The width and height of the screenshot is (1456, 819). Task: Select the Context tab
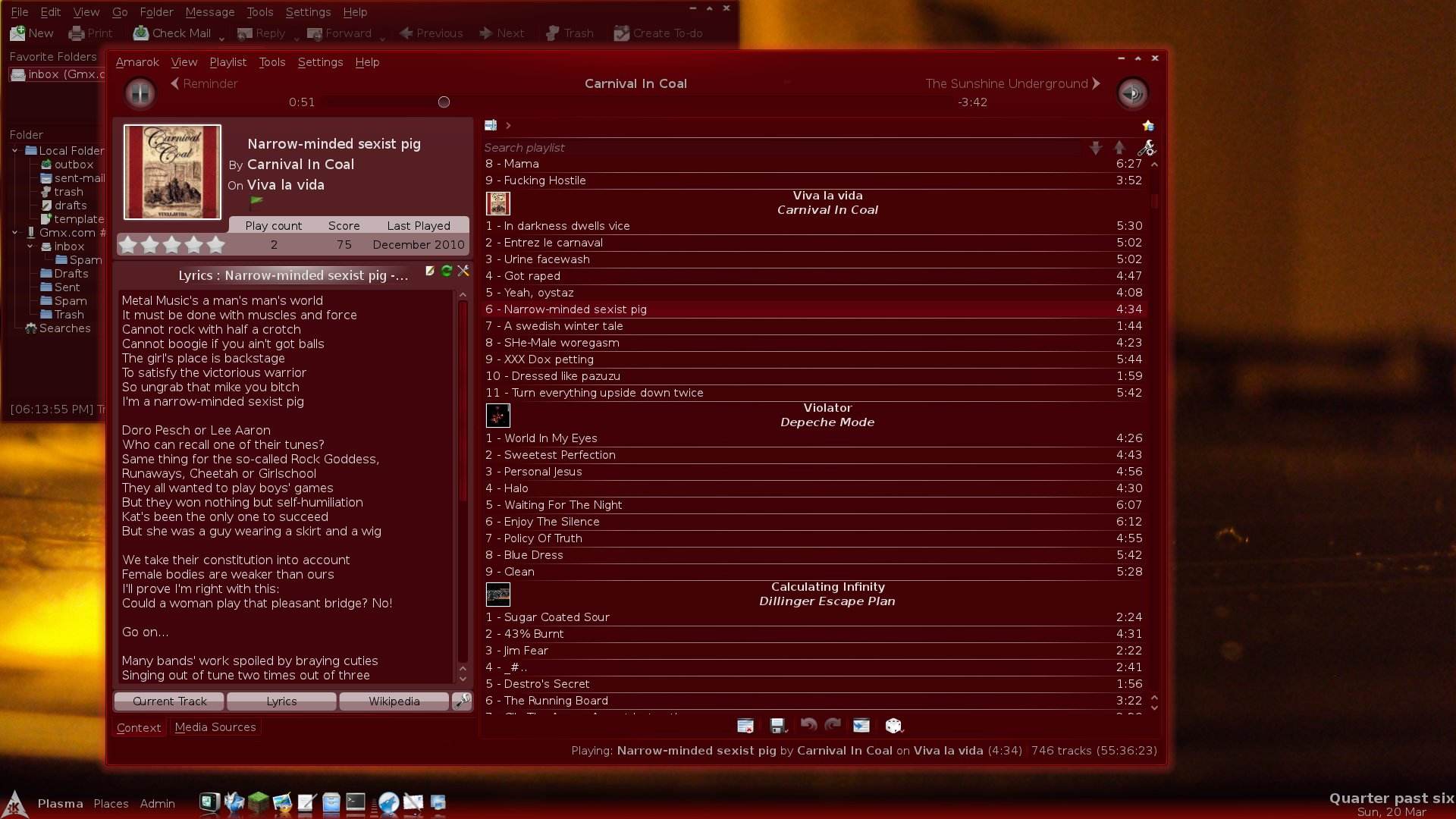tap(139, 727)
